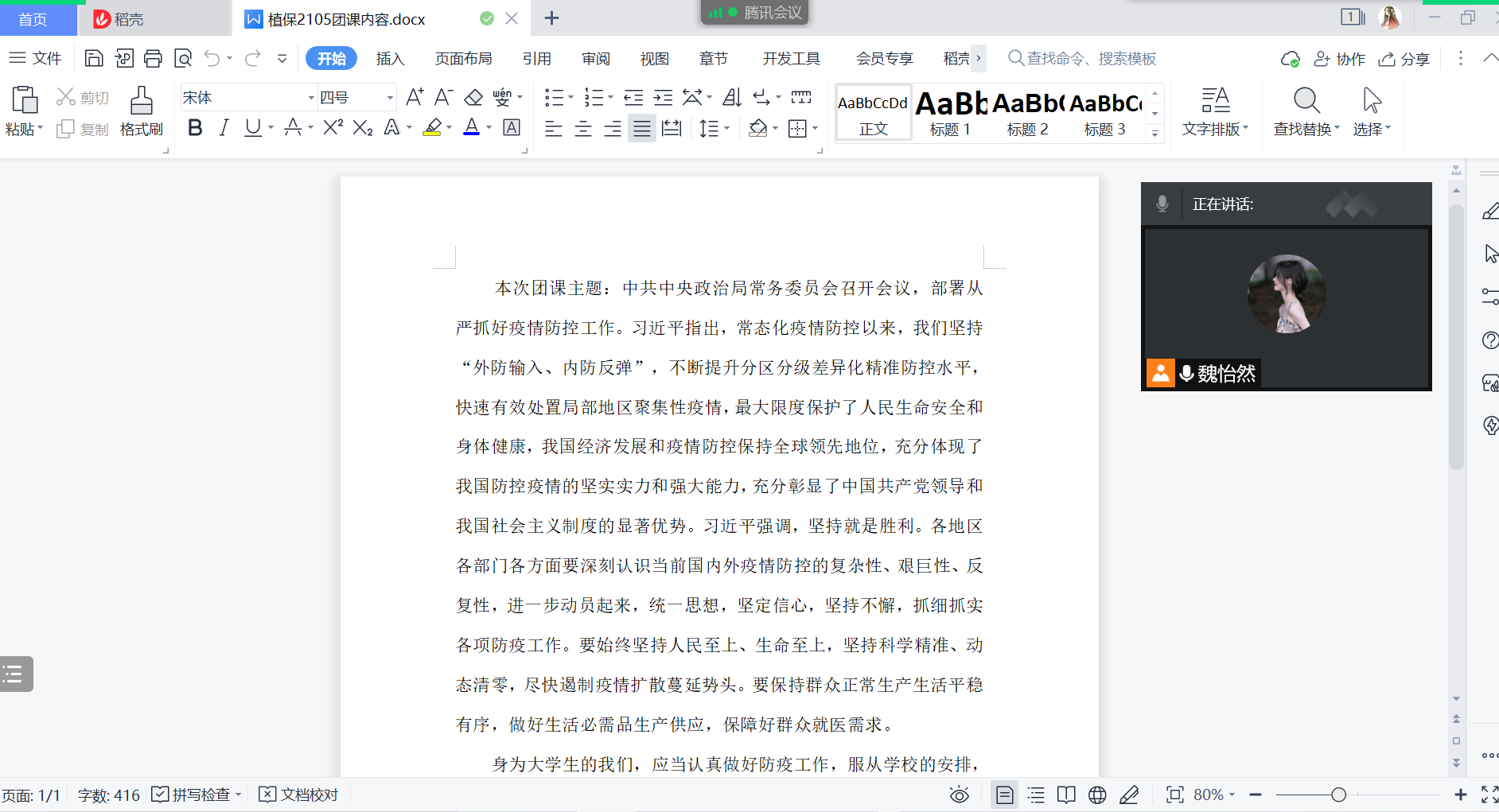Viewport: 1499px width, 812px height.
Task: Click the Paste clipboard icon
Action: pyautogui.click(x=25, y=99)
